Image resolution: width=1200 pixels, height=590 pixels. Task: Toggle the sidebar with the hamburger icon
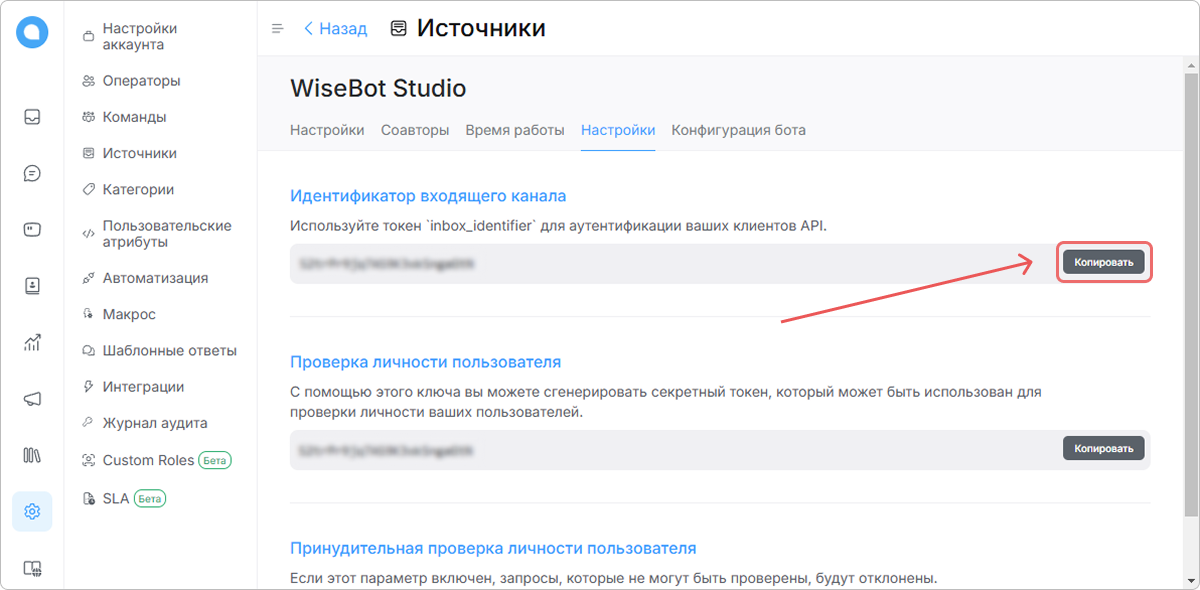click(278, 29)
